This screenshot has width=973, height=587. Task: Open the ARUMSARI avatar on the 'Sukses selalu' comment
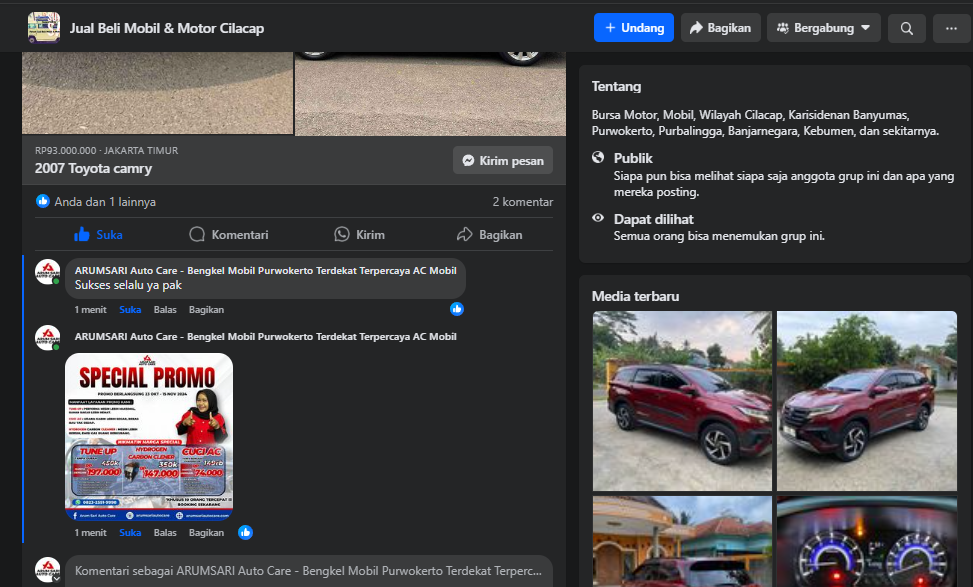tap(48, 272)
